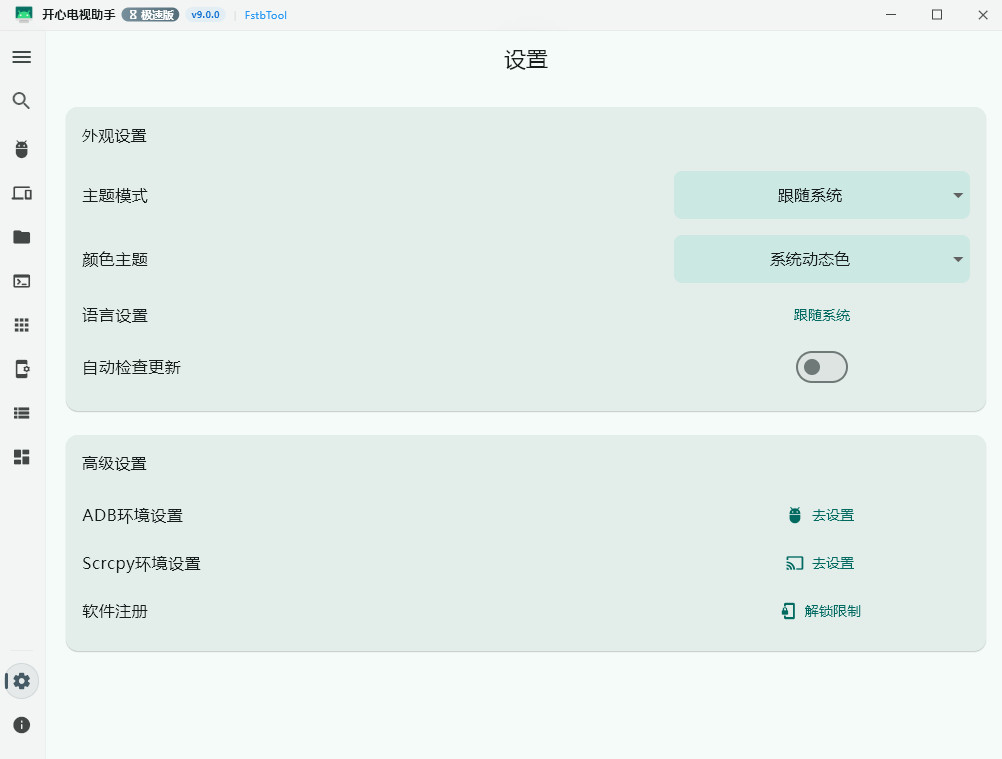1002x759 pixels.
Task: Click the FstbTool link in title bar
Action: (x=266, y=15)
